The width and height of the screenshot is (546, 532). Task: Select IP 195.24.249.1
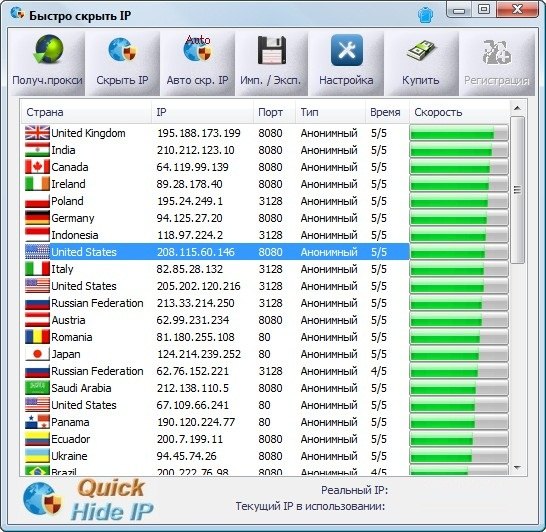pyautogui.click(x=190, y=201)
